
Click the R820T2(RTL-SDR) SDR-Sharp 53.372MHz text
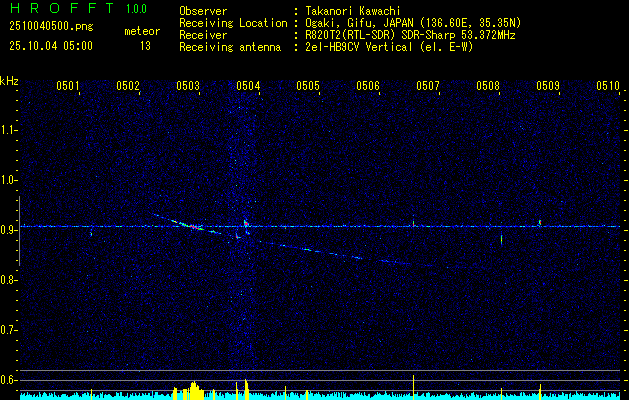[x=410, y=35]
